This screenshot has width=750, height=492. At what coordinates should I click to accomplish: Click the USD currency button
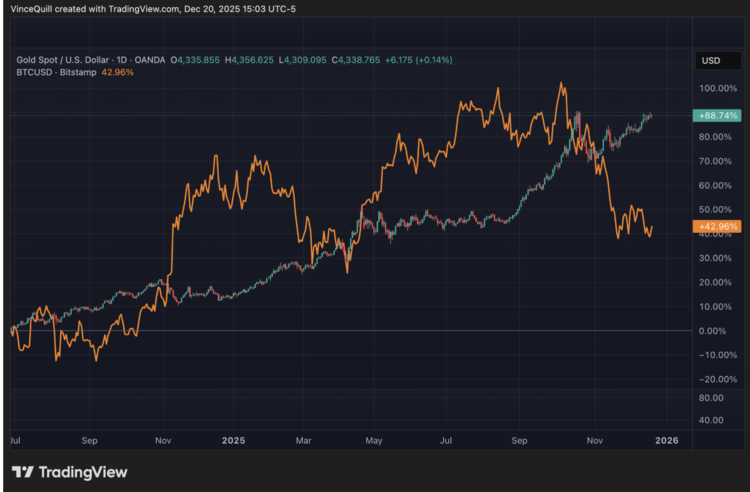pyautogui.click(x=717, y=61)
